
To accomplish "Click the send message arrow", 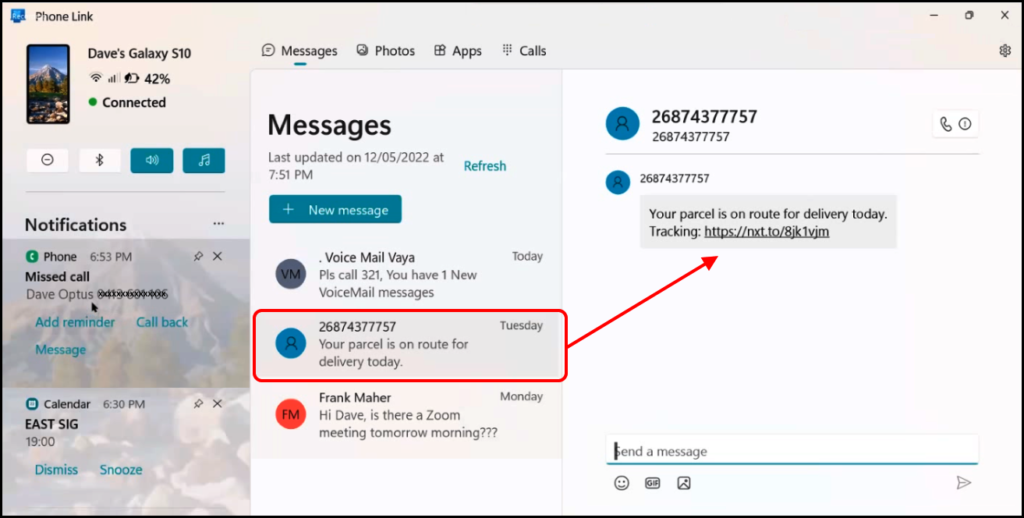I will pos(963,483).
